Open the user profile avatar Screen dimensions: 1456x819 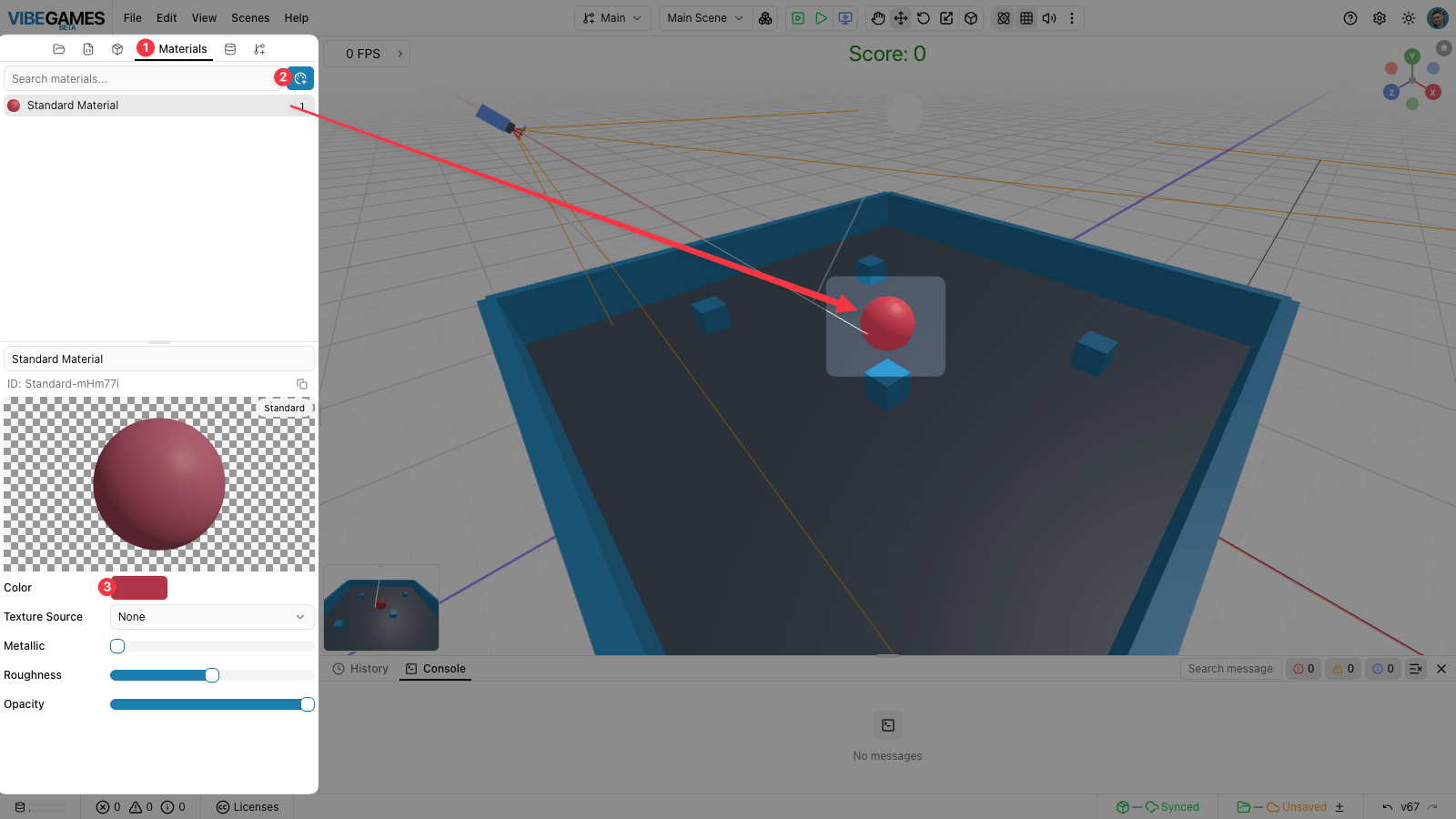pyautogui.click(x=1438, y=18)
